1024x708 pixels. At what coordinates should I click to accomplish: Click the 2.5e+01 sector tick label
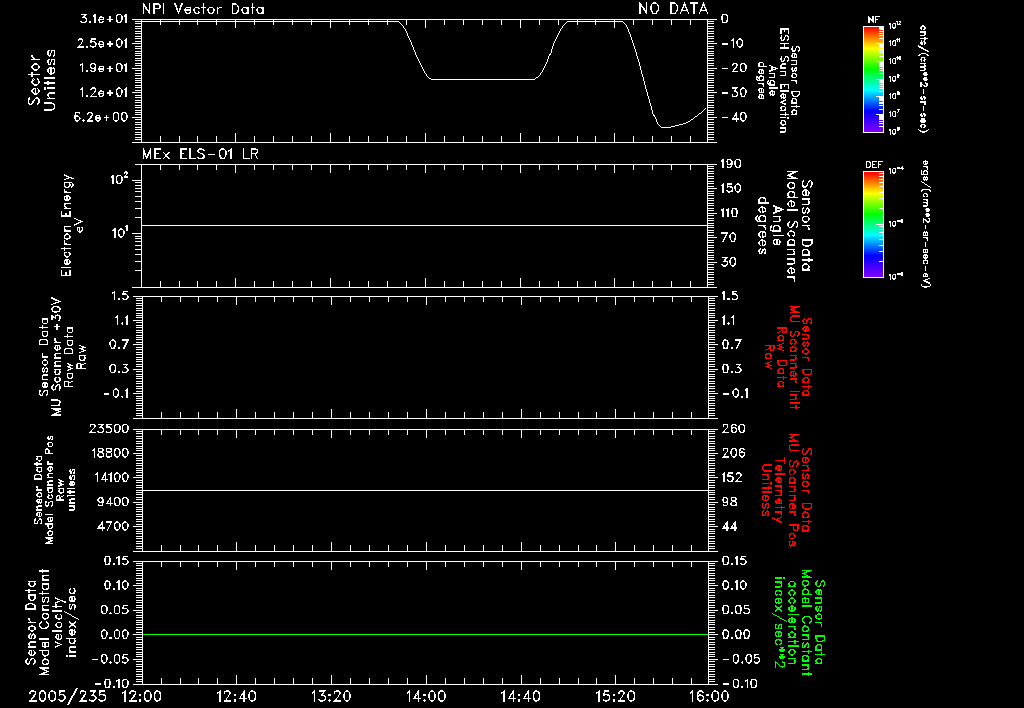(104, 43)
